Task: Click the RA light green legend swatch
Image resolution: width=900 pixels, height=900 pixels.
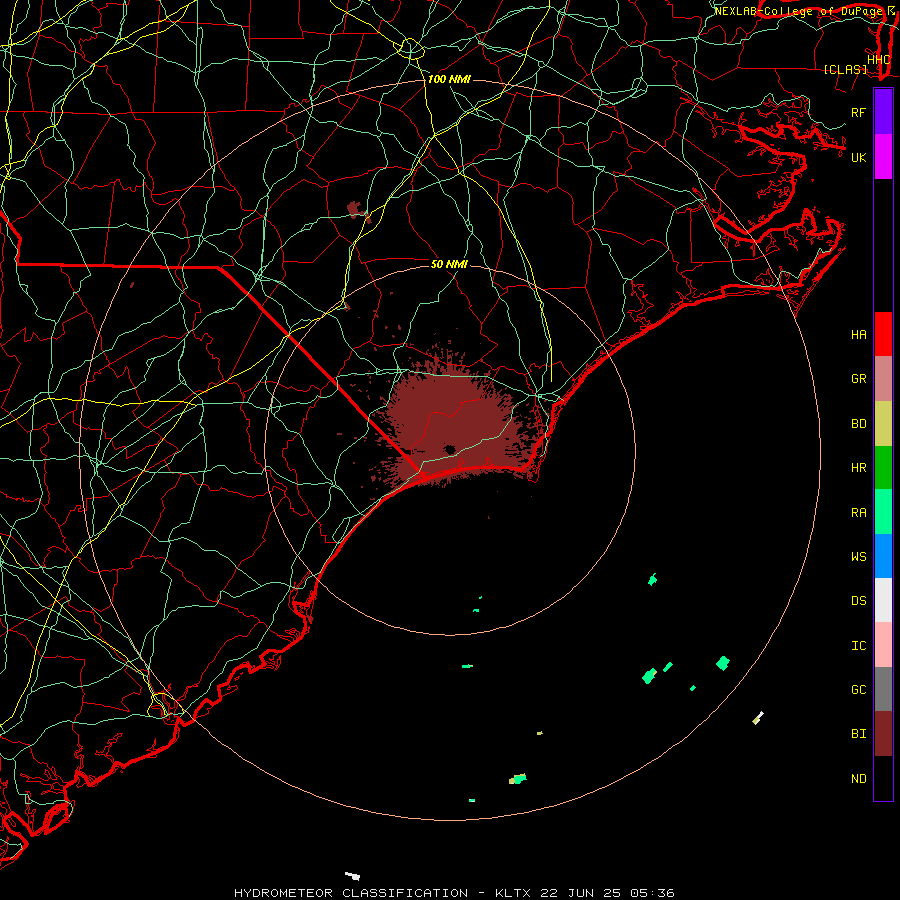Action: [x=883, y=512]
